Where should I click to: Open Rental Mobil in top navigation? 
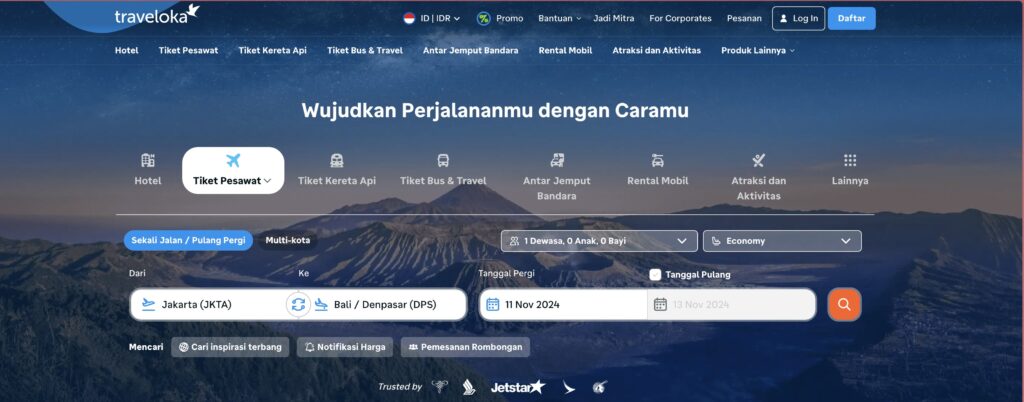565,50
